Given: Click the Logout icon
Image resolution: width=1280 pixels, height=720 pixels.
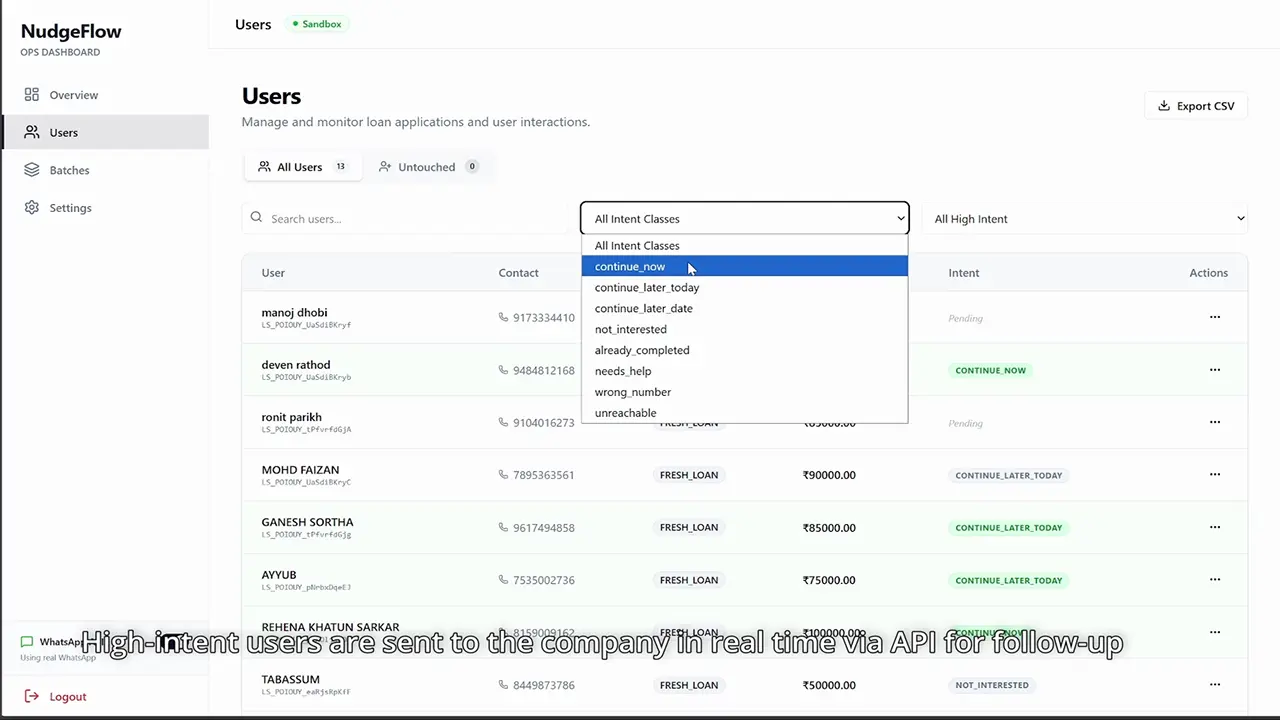Looking at the screenshot, I should point(32,697).
